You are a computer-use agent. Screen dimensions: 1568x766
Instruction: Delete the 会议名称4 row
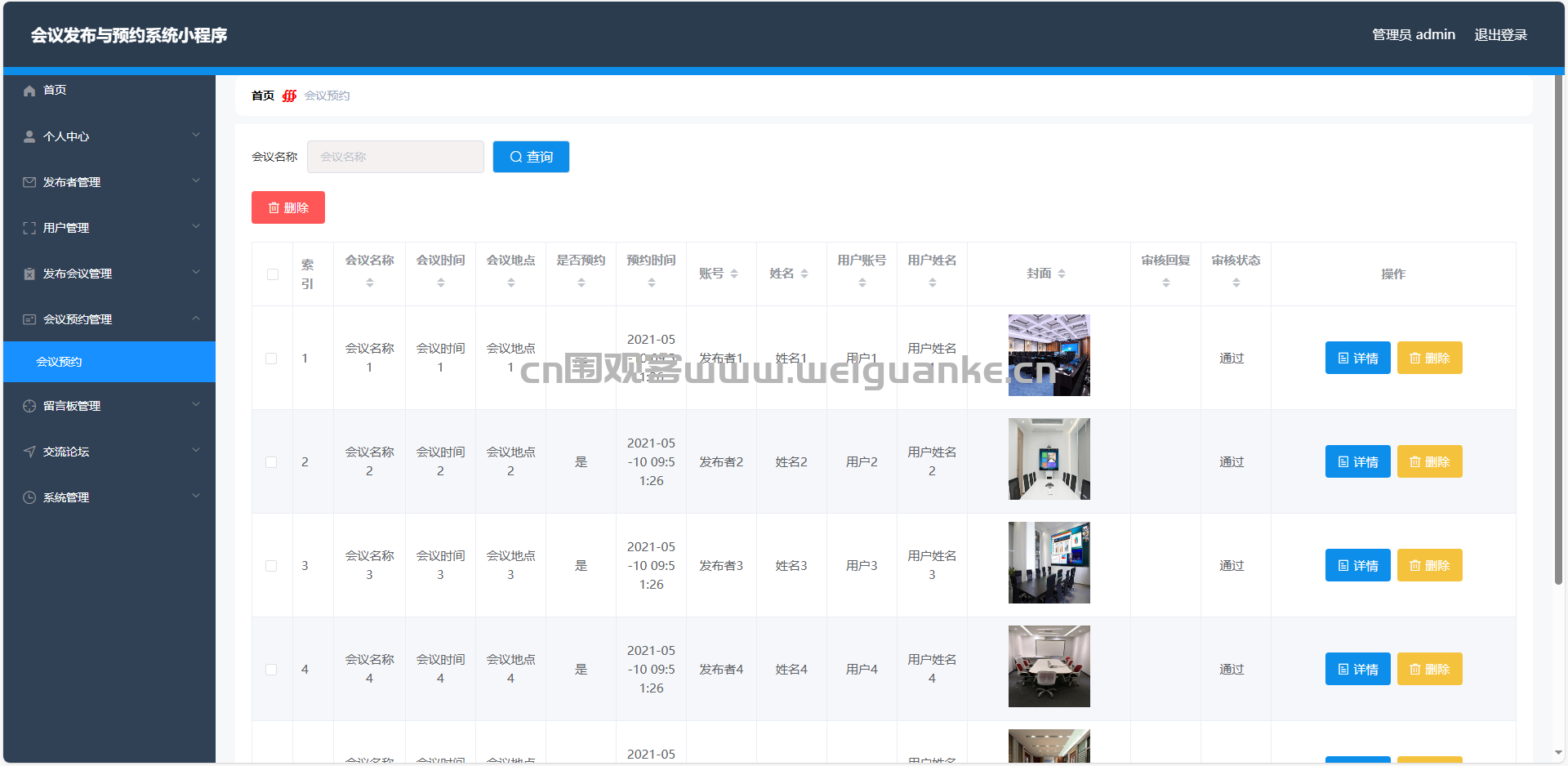(x=1429, y=669)
